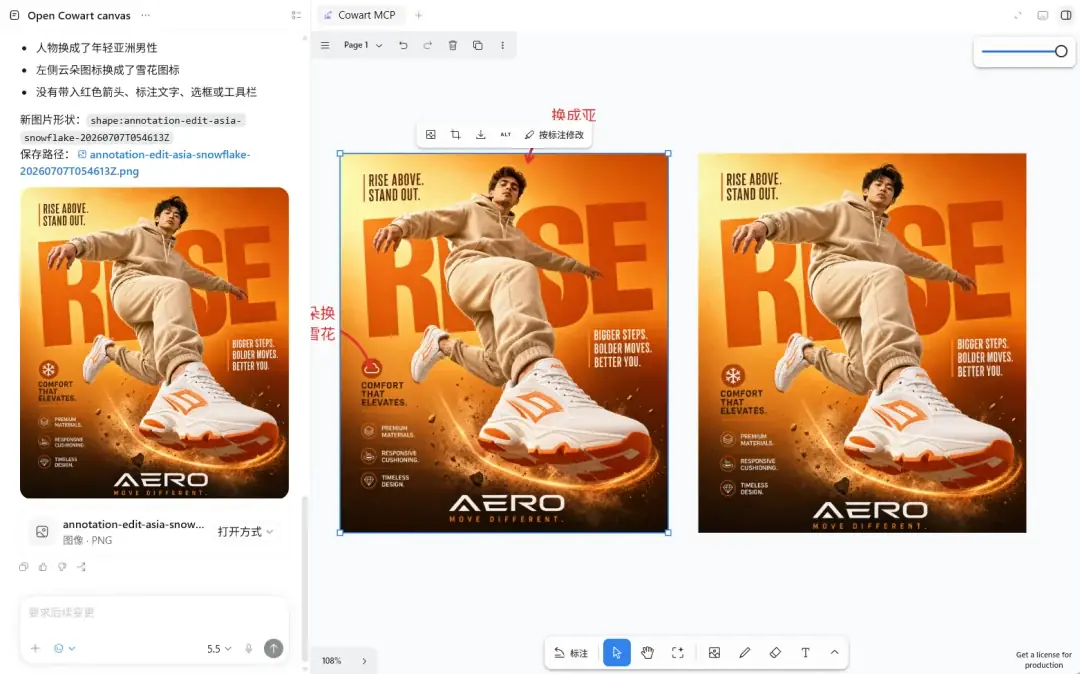Toggle the right sidebar panel
The height and width of the screenshot is (674, 1080).
click(1066, 15)
